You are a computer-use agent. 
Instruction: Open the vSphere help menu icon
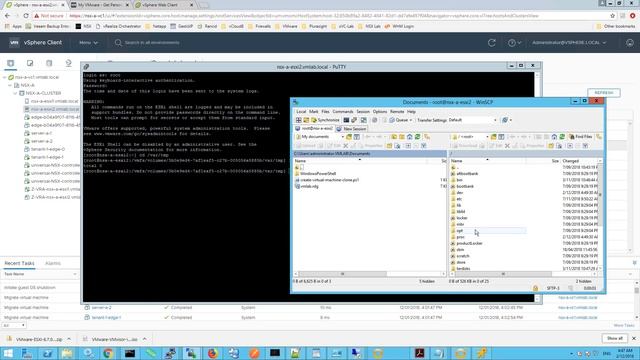pos(514,42)
